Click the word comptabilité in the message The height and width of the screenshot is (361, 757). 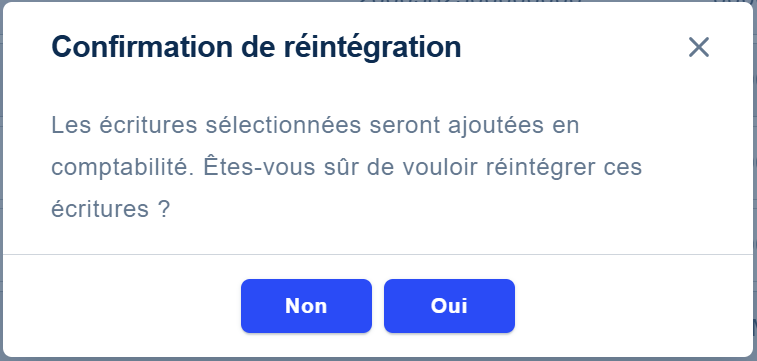(x=123, y=167)
